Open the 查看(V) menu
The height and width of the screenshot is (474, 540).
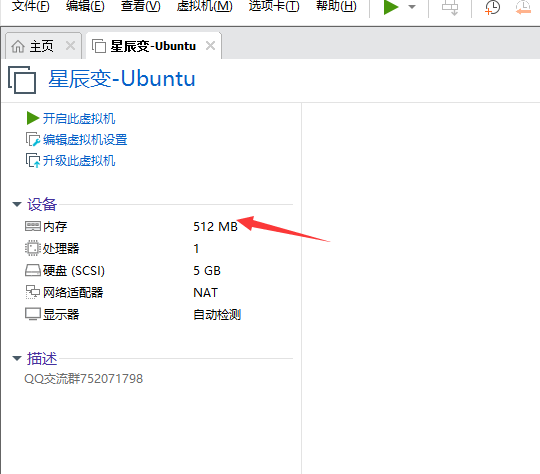(141, 6)
